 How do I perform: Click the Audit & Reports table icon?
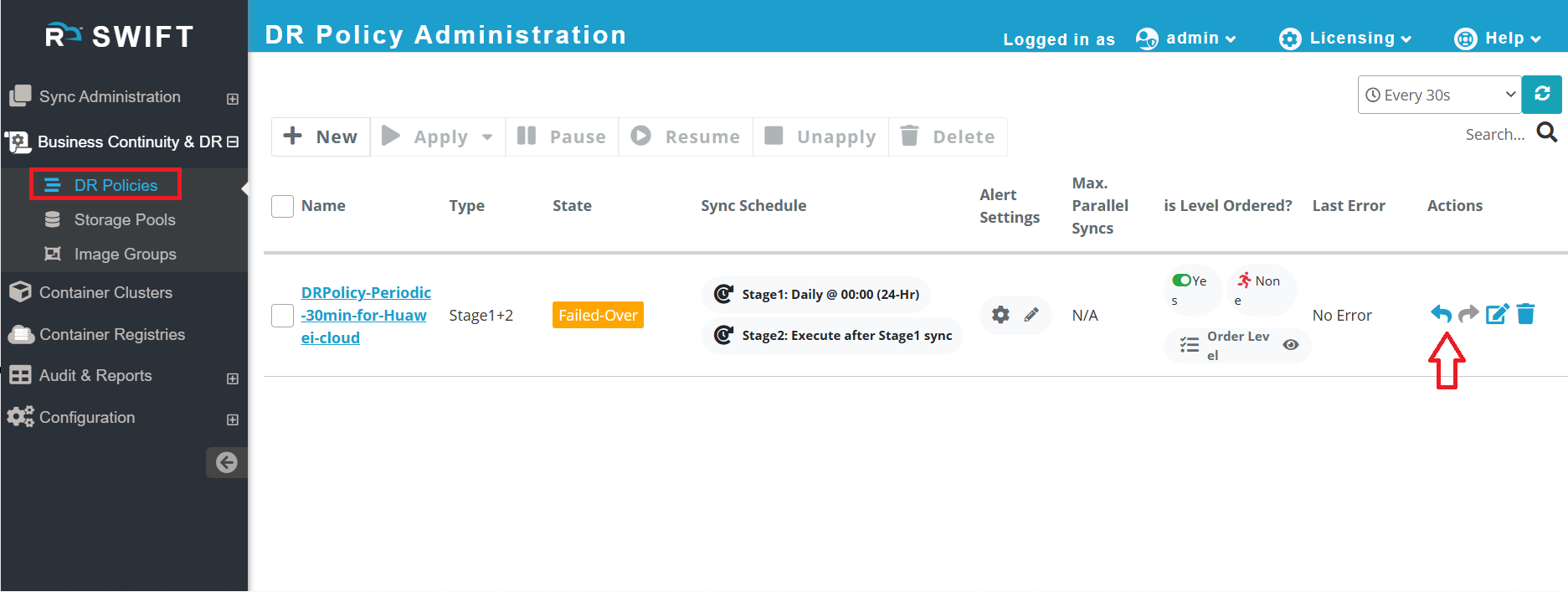pos(20,375)
